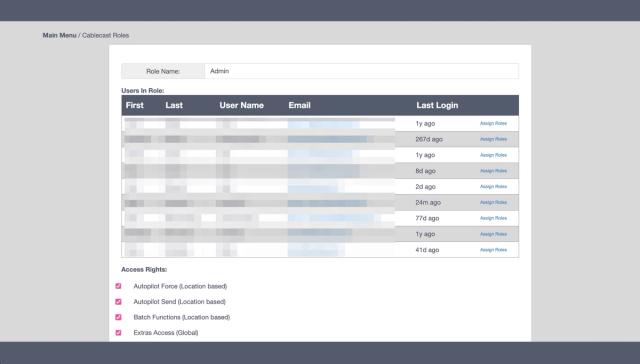The width and height of the screenshot is (640, 364).
Task: Uncheck Batch Functions (Location based)
Action: (x=118, y=317)
